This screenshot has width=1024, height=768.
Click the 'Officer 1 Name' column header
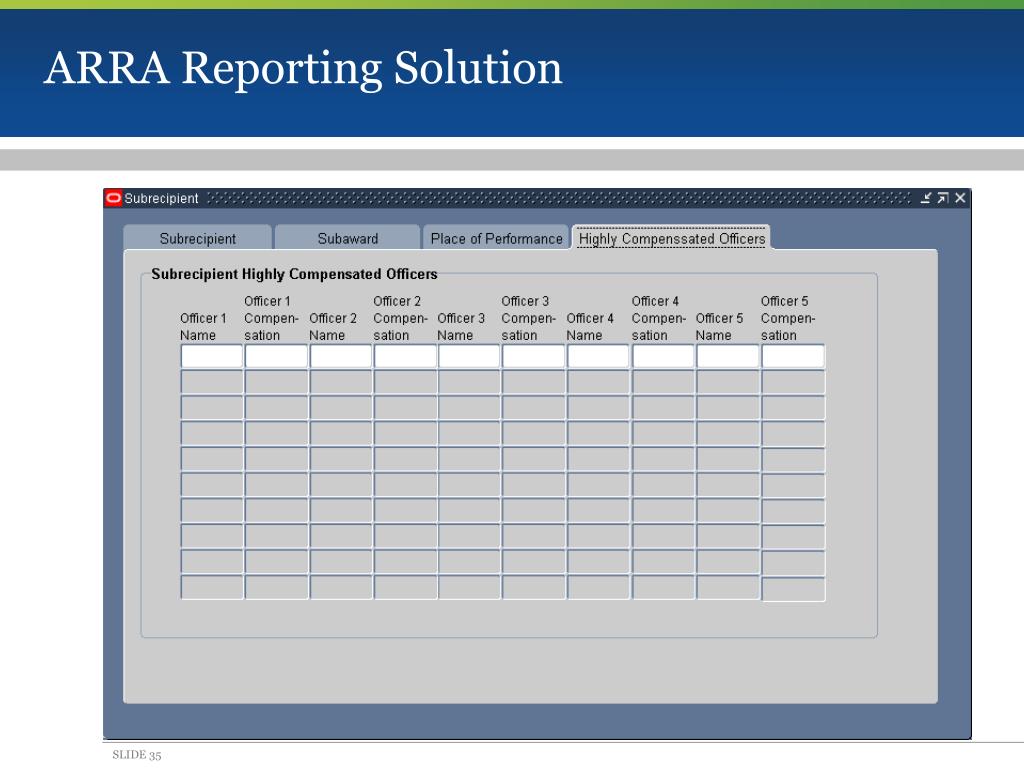[x=203, y=327]
